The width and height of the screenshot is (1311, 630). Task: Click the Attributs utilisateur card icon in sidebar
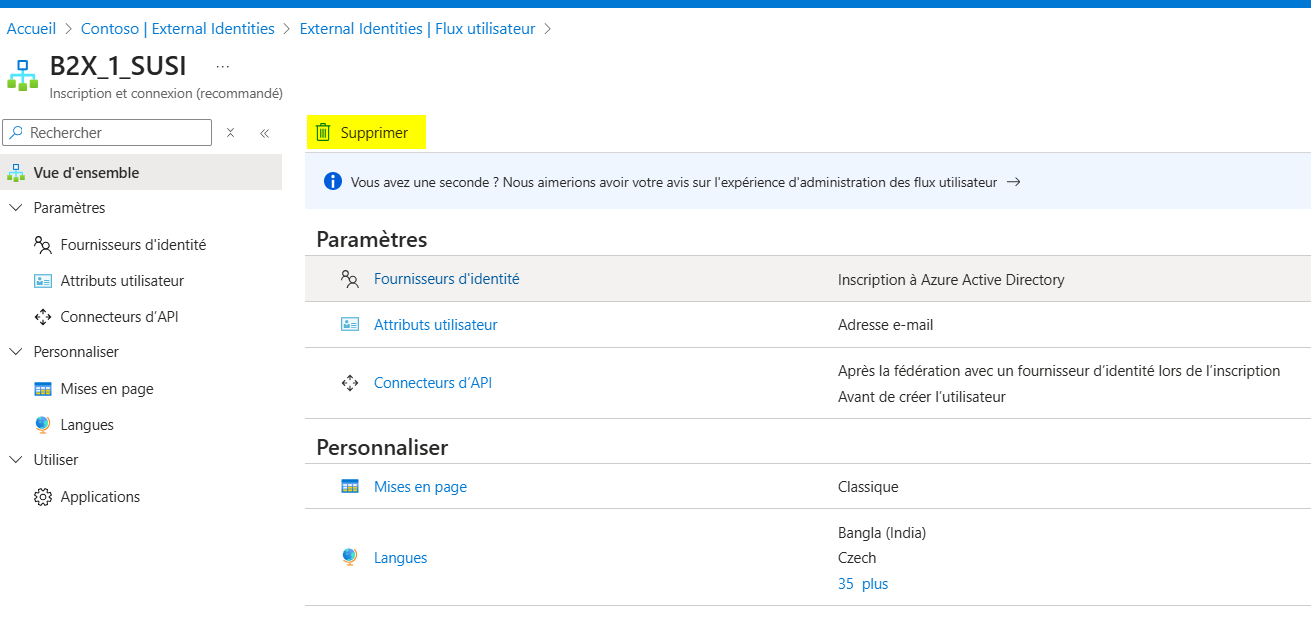tap(42, 281)
